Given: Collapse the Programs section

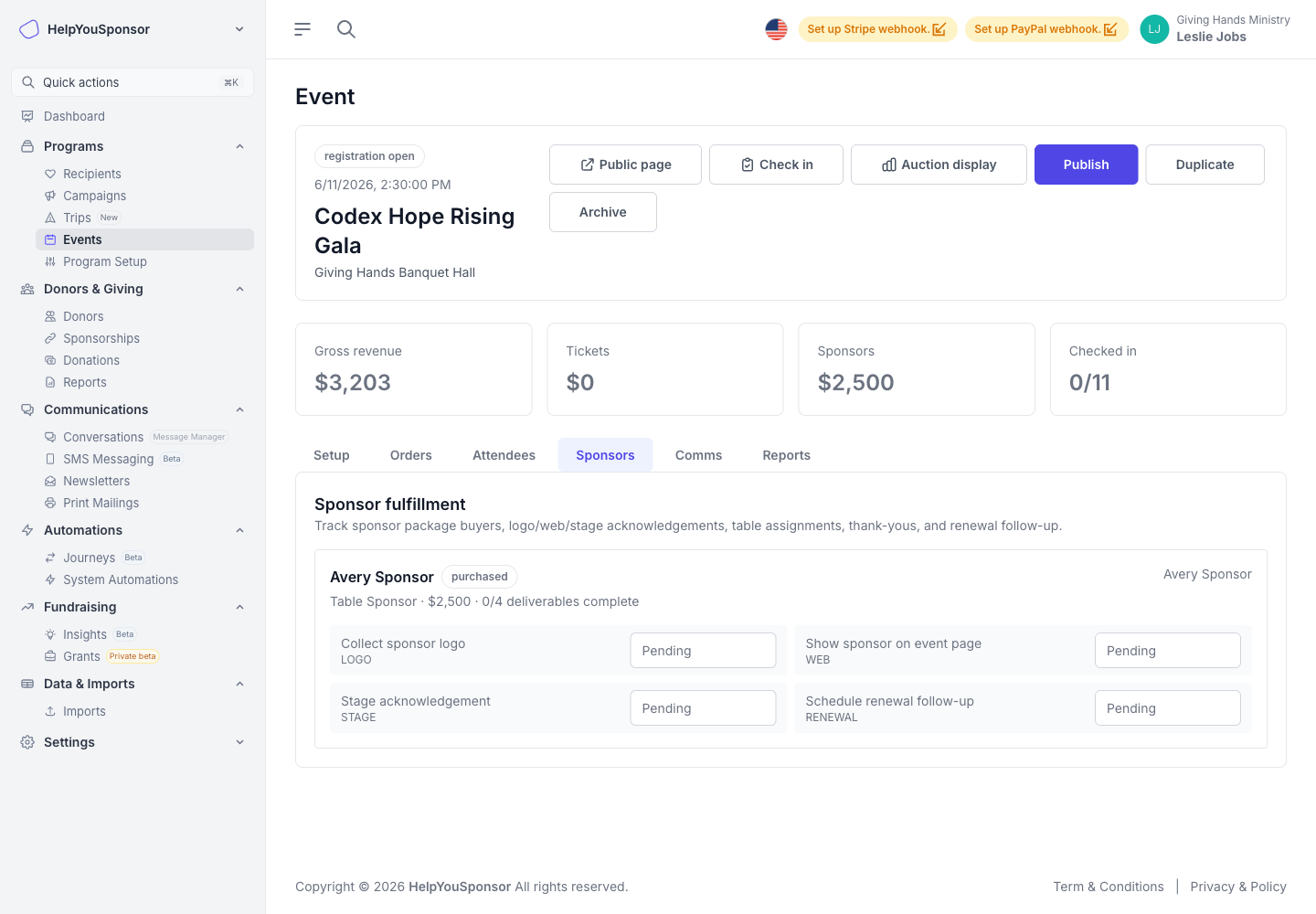Looking at the screenshot, I should pos(239,146).
